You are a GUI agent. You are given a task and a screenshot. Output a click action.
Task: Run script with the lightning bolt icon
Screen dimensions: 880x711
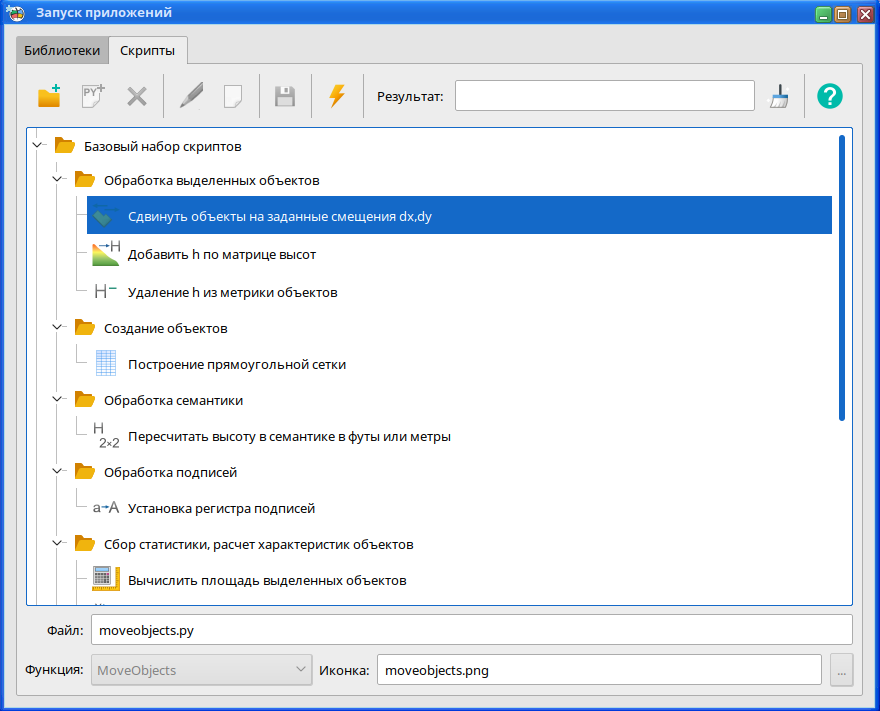pos(337,96)
